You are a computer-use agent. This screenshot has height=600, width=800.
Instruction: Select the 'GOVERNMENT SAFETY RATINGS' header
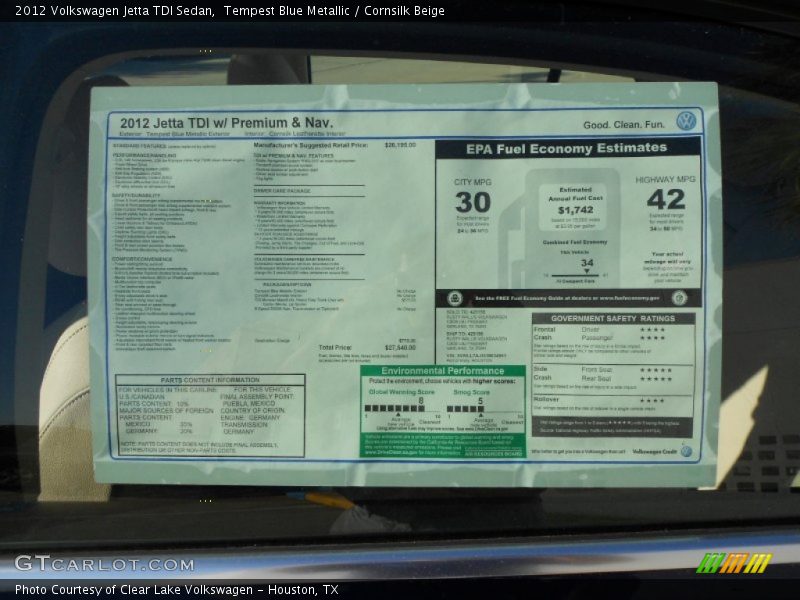613,318
